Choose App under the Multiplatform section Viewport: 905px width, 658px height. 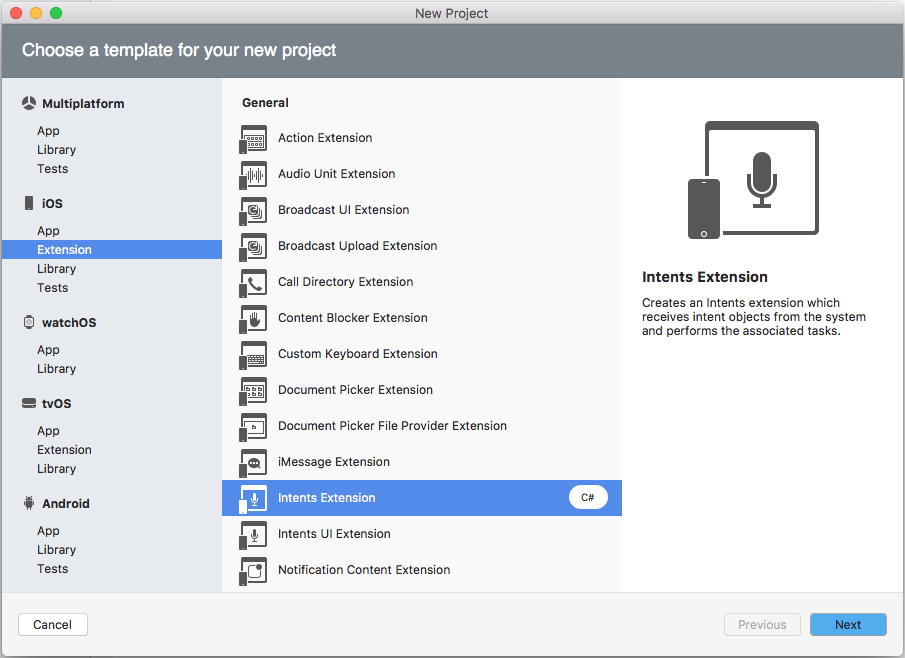pyautogui.click(x=48, y=131)
